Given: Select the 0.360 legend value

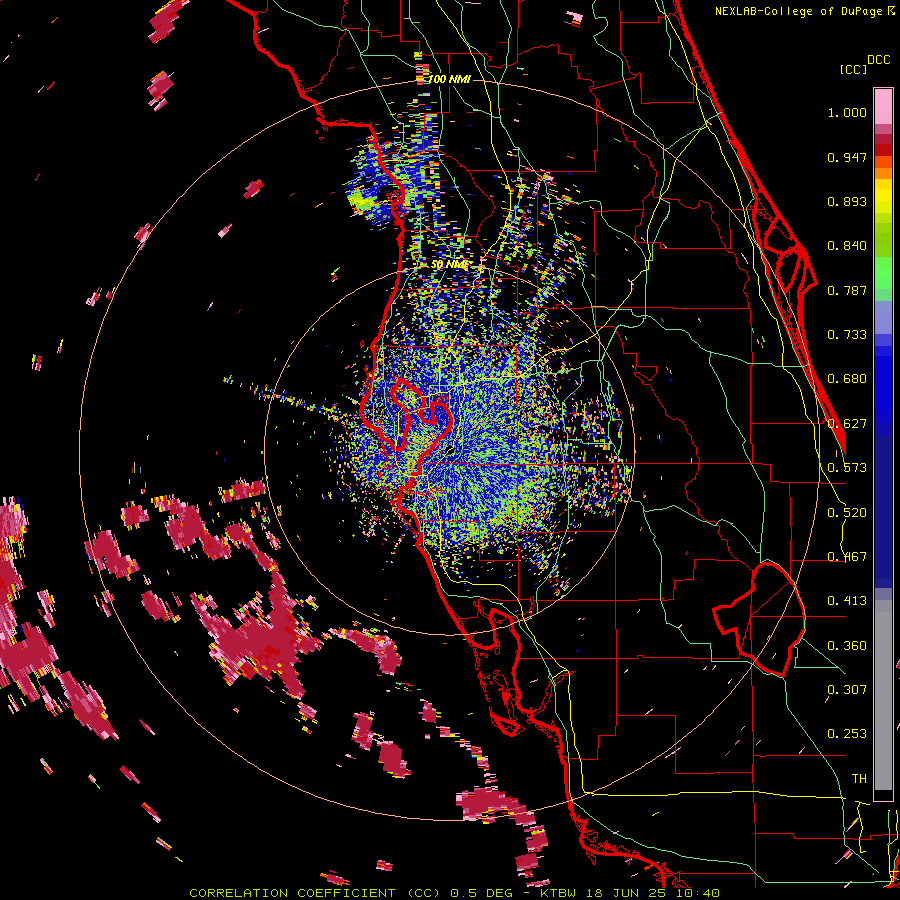Looking at the screenshot, I should (x=847, y=646).
